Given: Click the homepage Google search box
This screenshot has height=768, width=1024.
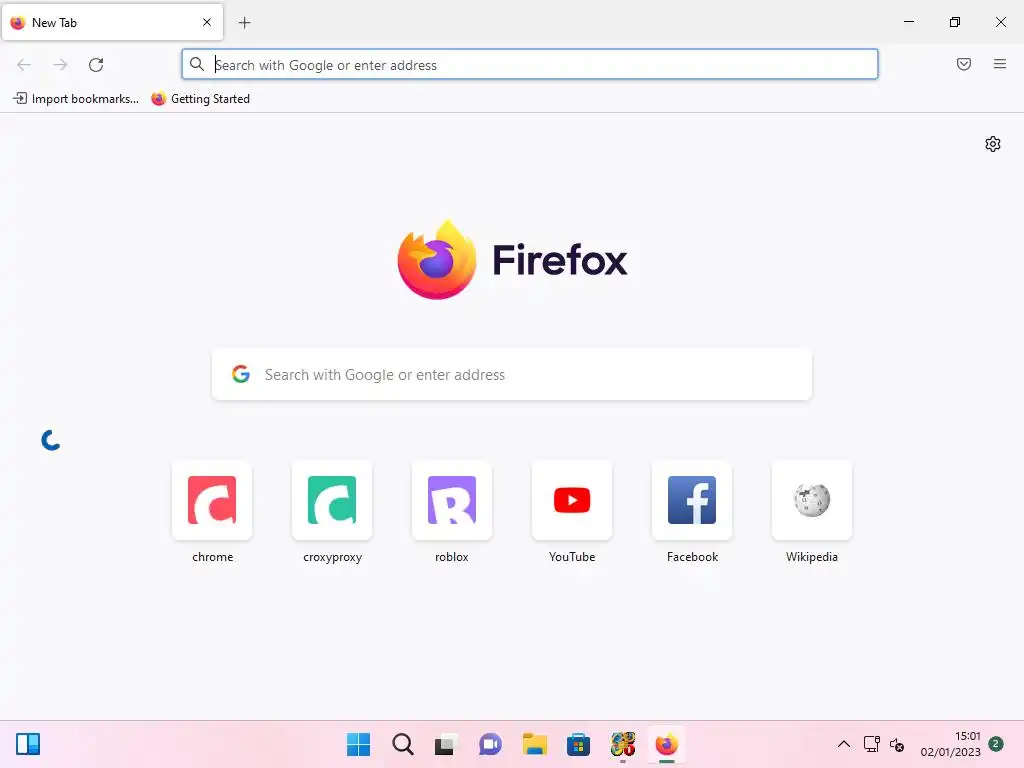Looking at the screenshot, I should click(x=511, y=374).
